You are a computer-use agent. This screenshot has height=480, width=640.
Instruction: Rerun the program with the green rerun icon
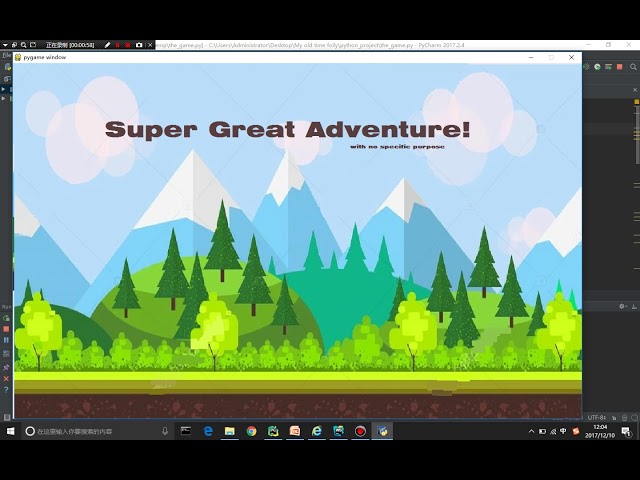(6, 318)
